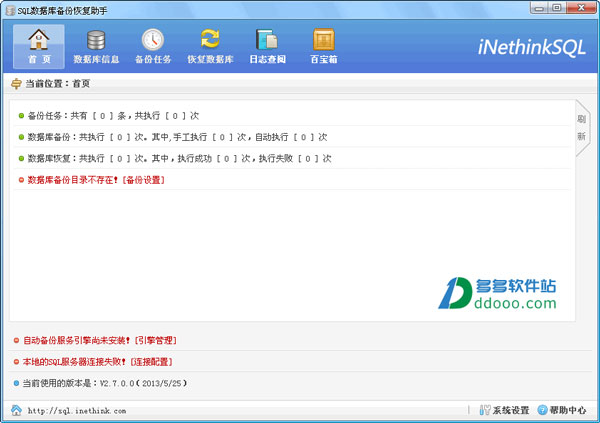The image size is (600, 423).
Task: Click the iNethinkSQL logo
Action: (x=532, y=48)
